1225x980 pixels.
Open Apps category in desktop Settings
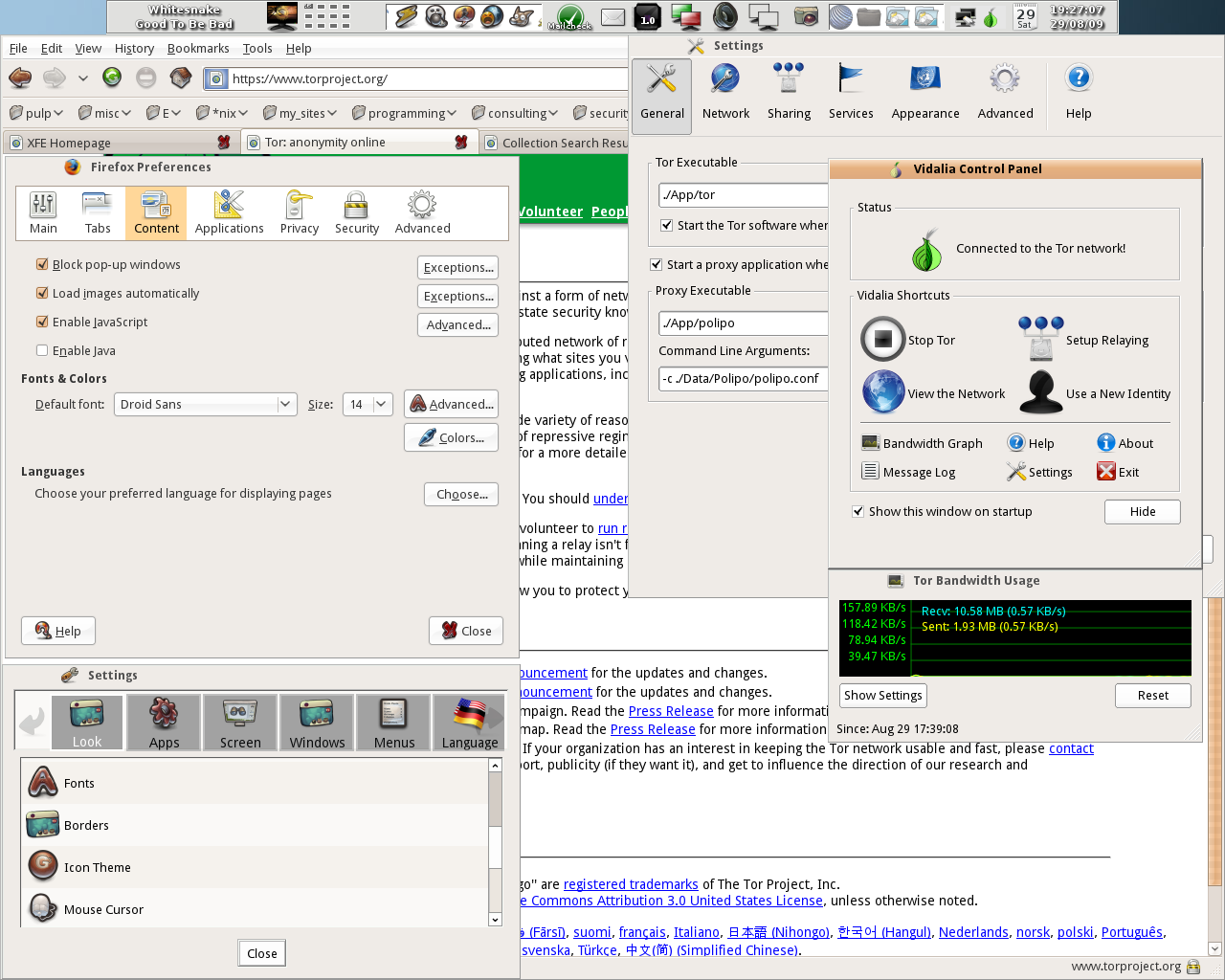coord(164,723)
